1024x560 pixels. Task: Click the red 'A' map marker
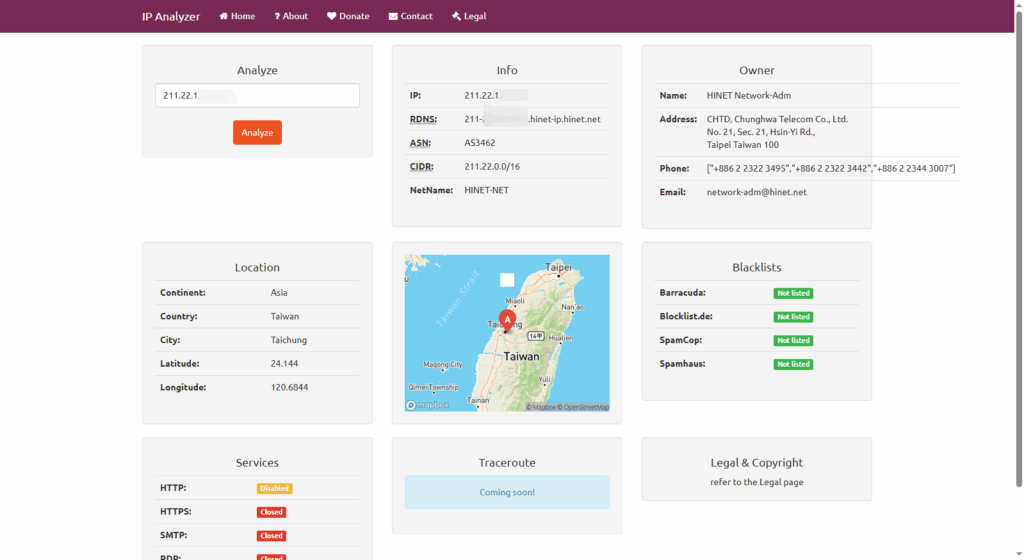coord(507,319)
